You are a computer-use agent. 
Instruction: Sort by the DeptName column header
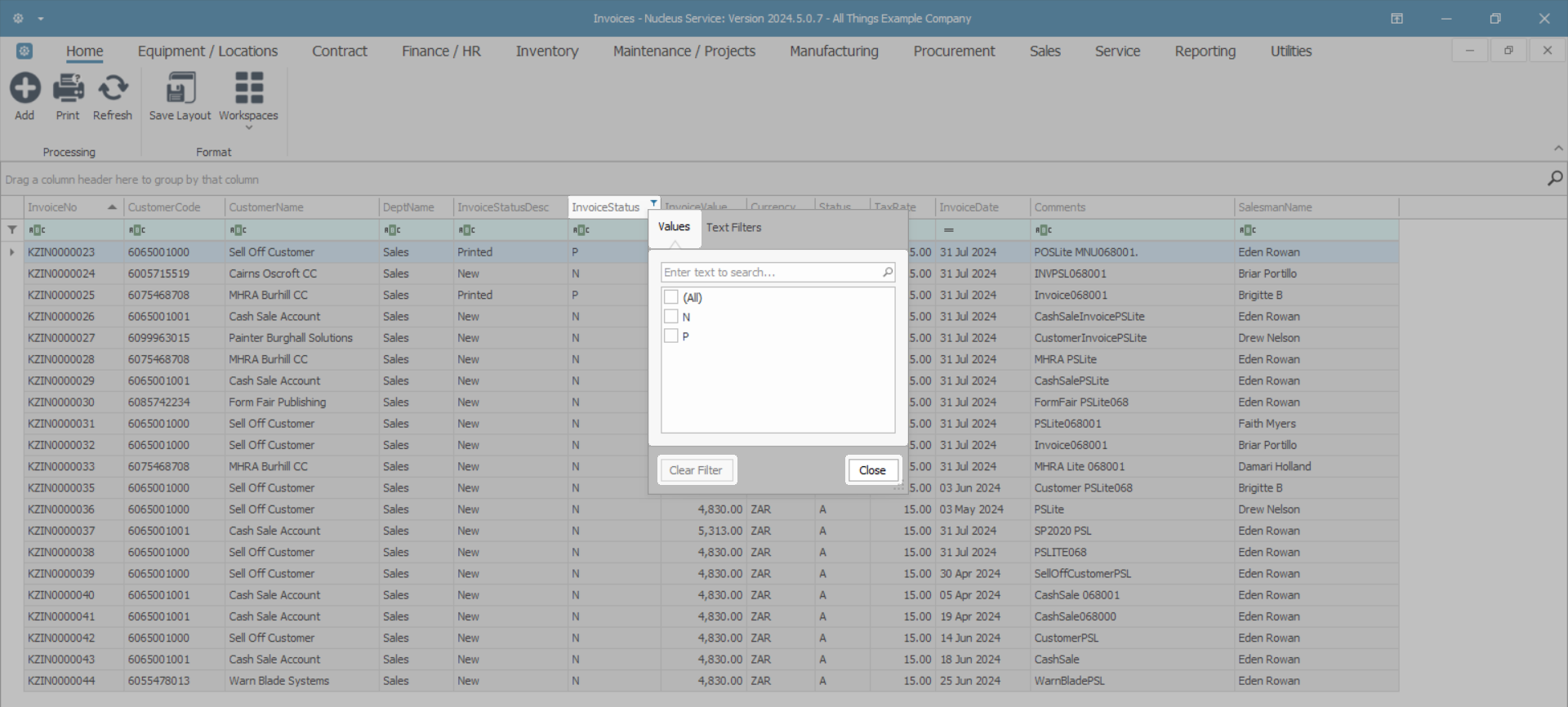[416, 207]
